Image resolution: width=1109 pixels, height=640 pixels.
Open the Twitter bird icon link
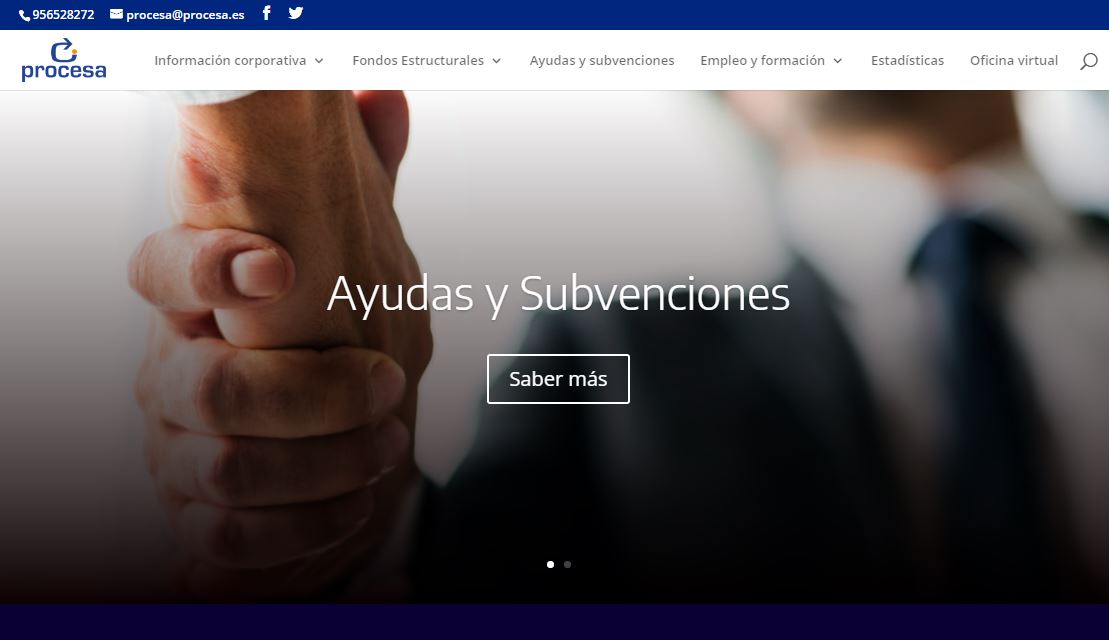pos(296,13)
